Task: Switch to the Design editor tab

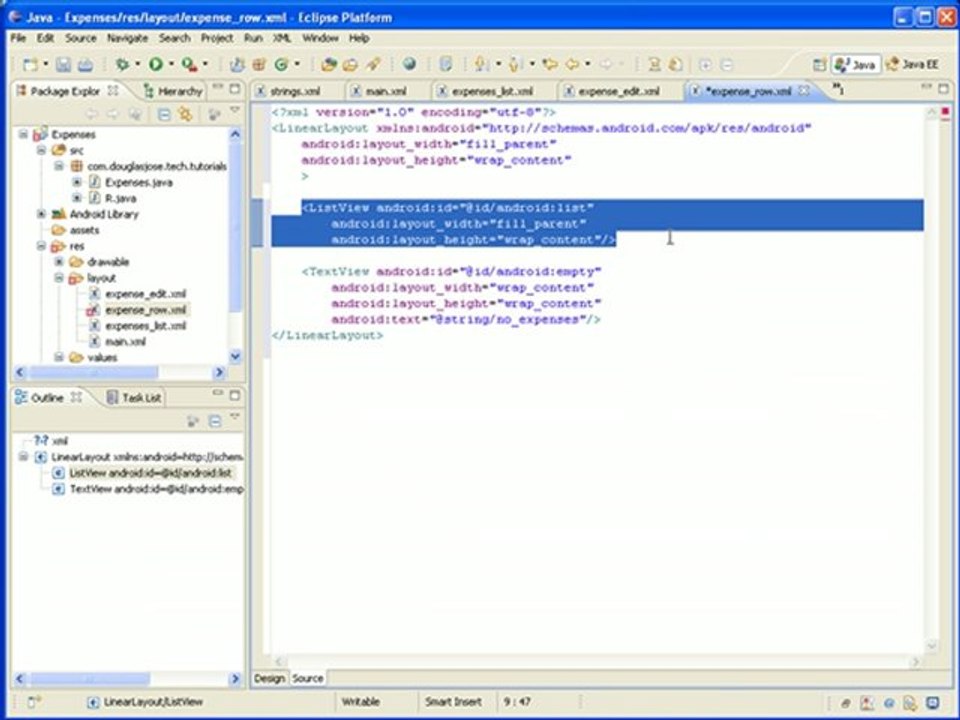Action: 269,678
